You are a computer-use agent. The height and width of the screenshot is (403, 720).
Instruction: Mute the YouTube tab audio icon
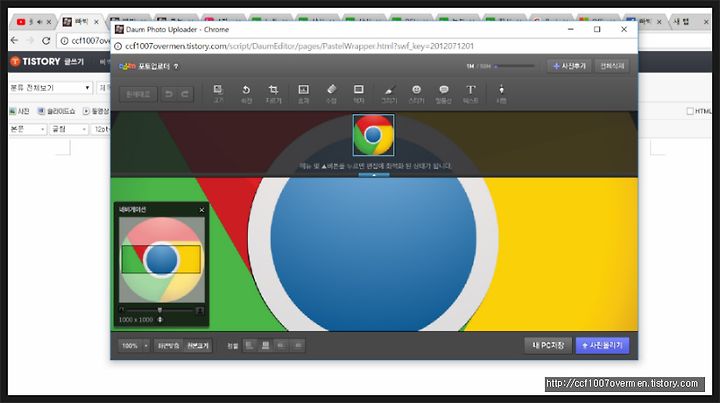tap(39, 22)
